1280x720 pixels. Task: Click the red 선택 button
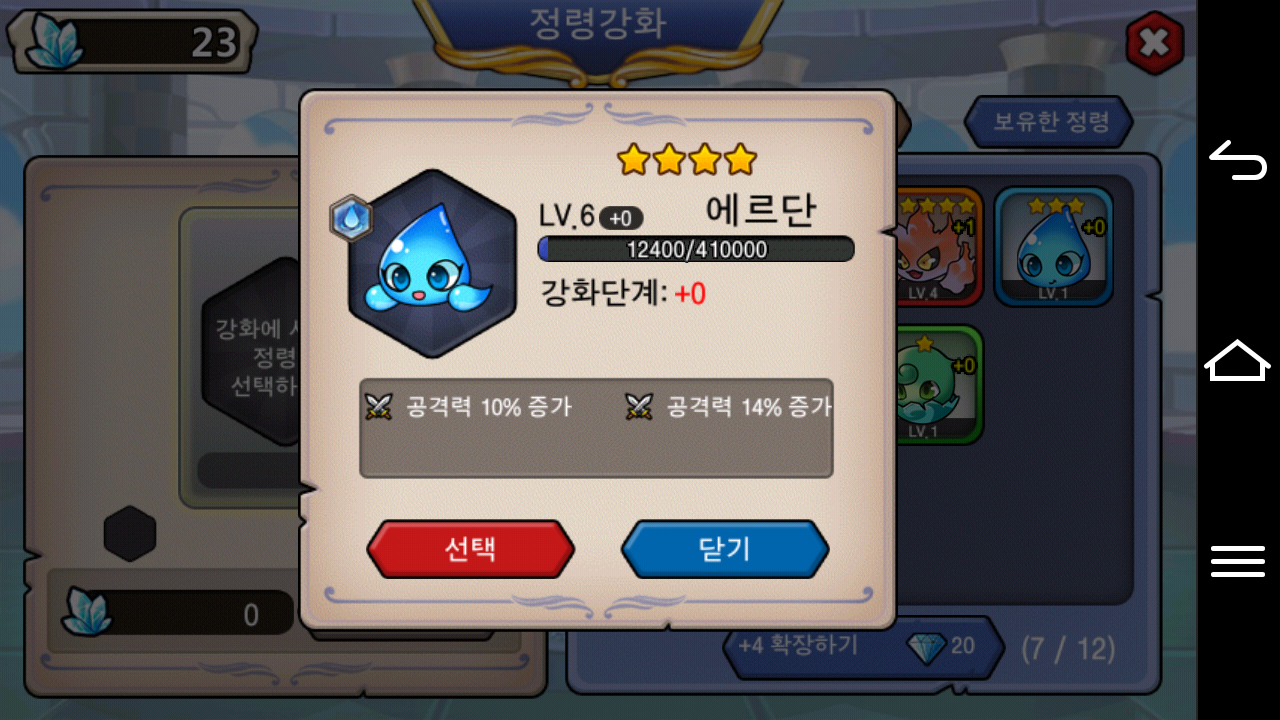click(470, 549)
